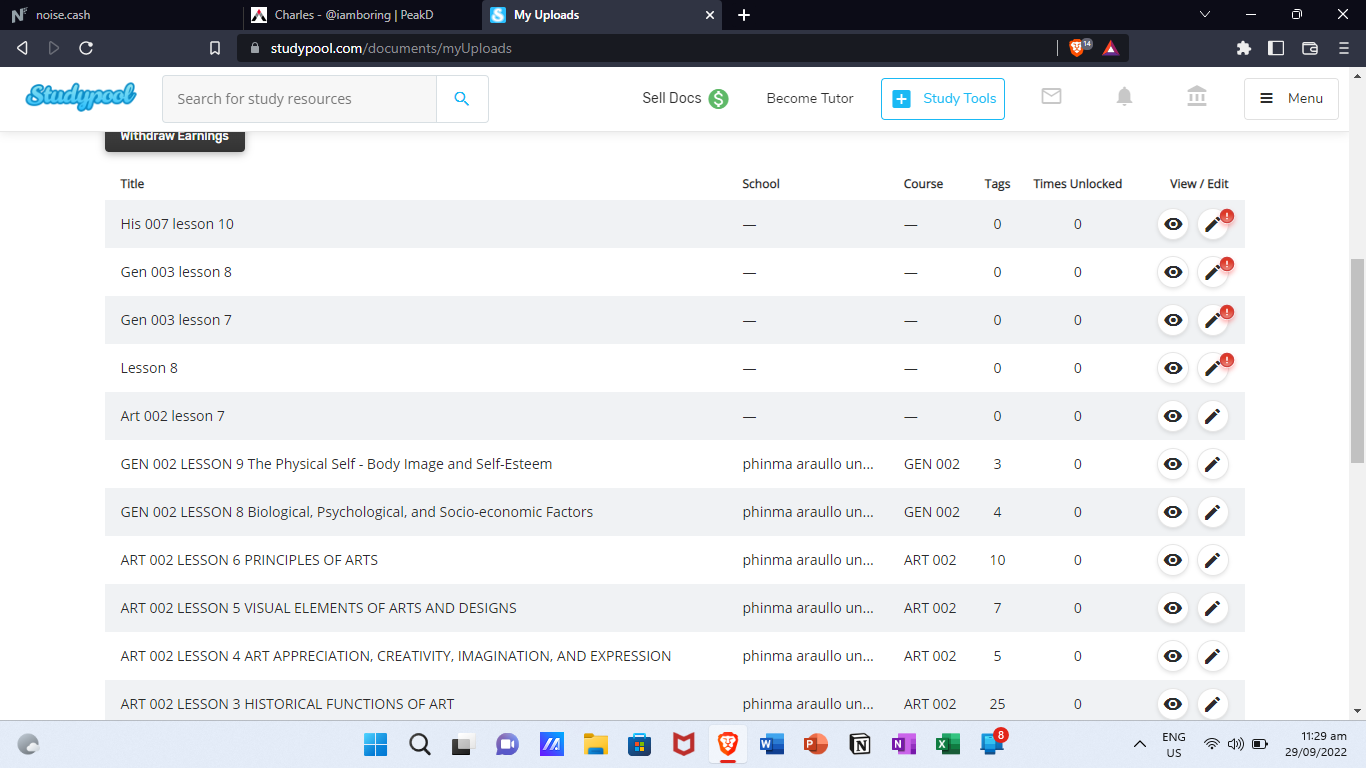Edit the Gen 003 lesson 8 document

[x=1213, y=272]
